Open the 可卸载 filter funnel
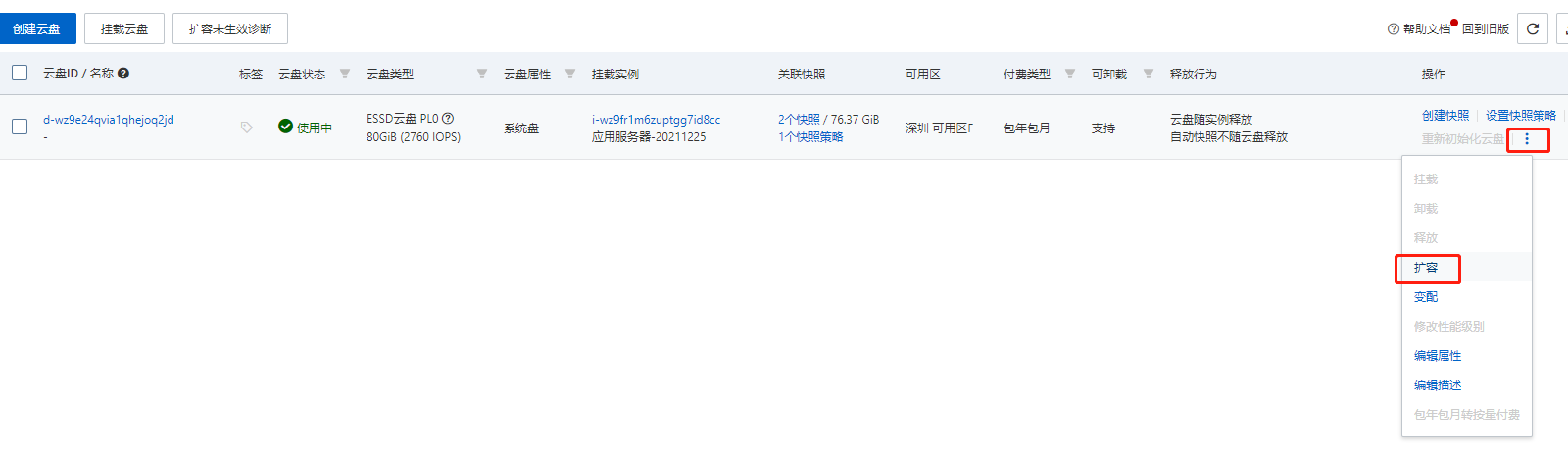This screenshot has width=1568, height=459. 1149,74
